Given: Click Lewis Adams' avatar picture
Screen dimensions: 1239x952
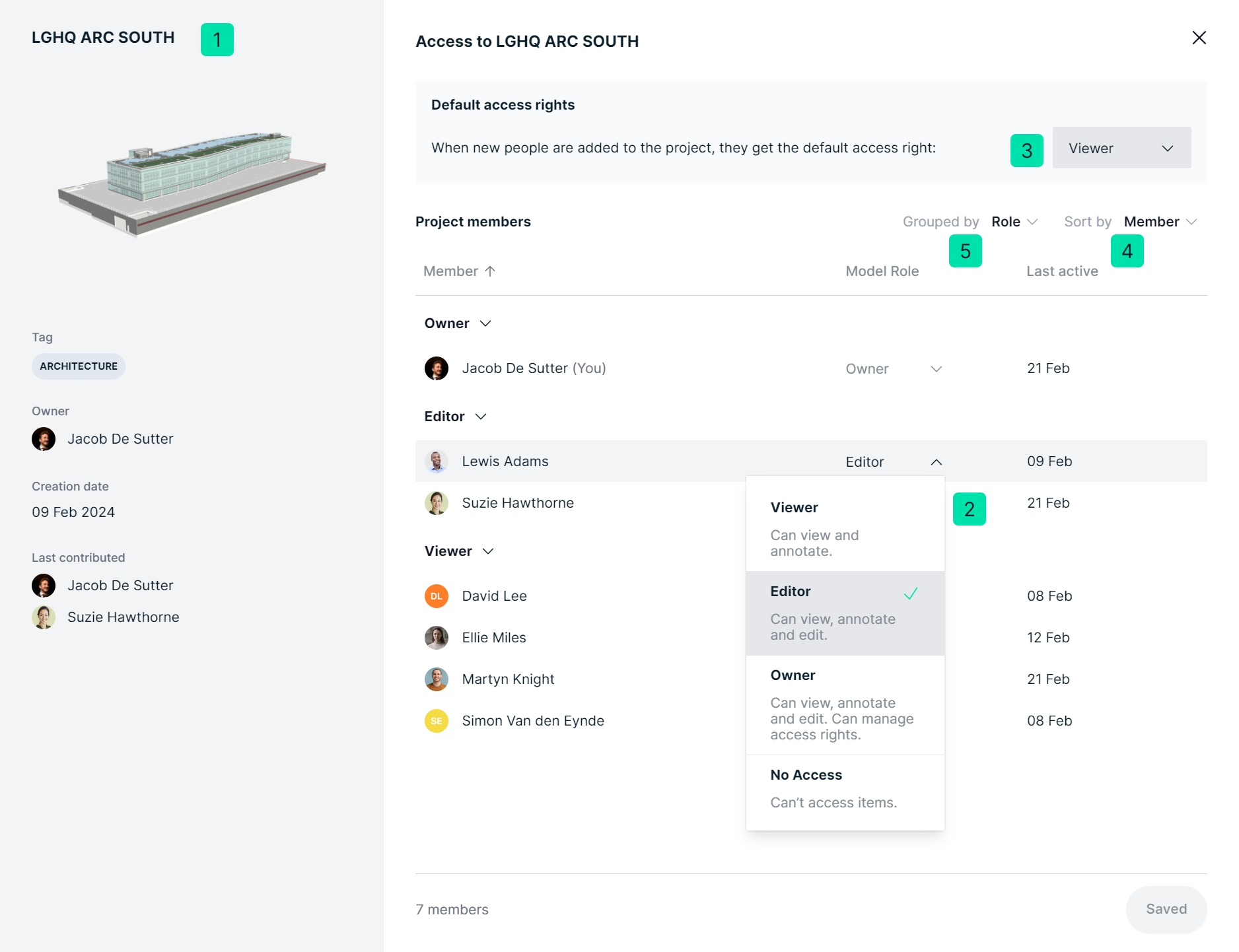Looking at the screenshot, I should [x=436, y=461].
